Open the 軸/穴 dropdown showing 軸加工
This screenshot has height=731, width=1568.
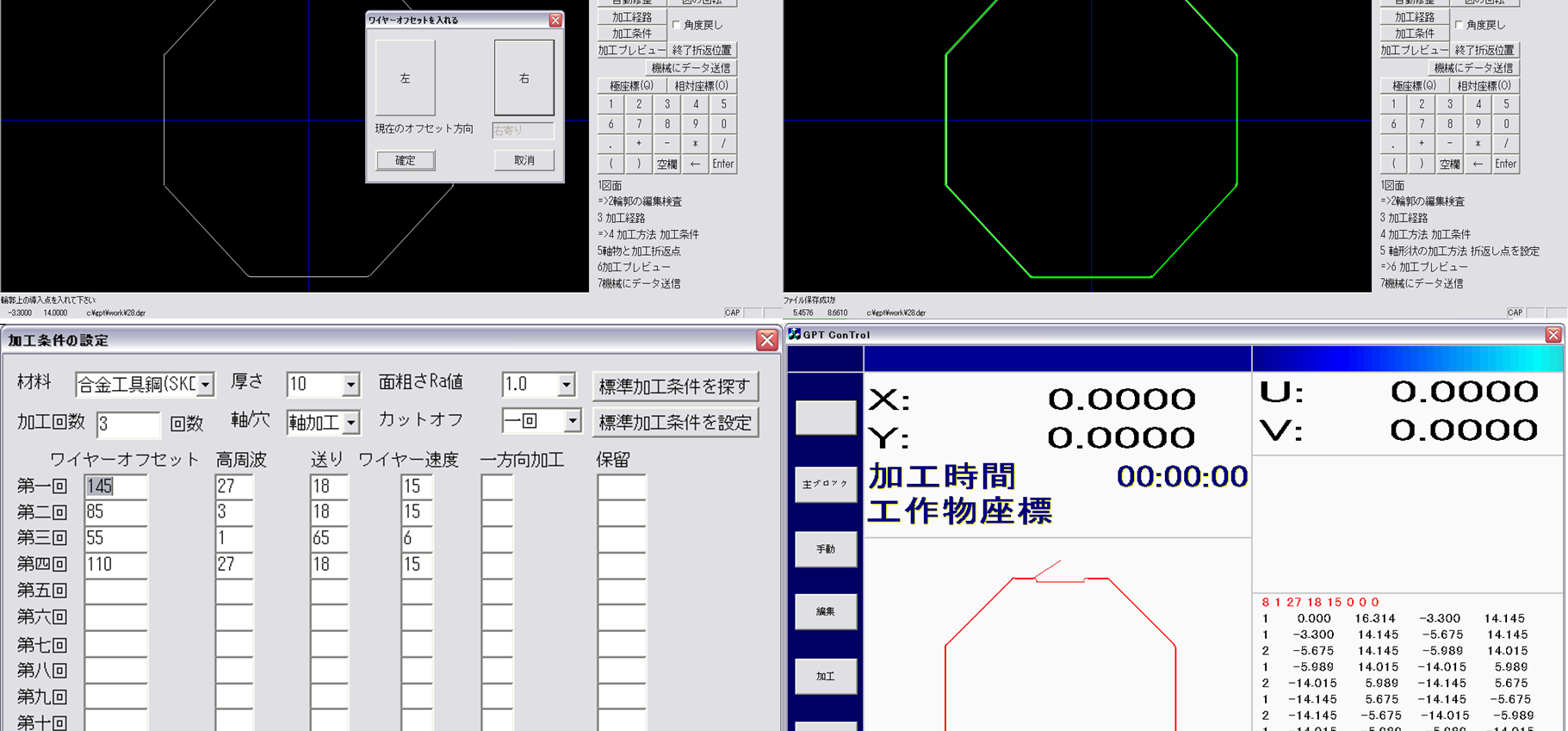click(x=350, y=423)
